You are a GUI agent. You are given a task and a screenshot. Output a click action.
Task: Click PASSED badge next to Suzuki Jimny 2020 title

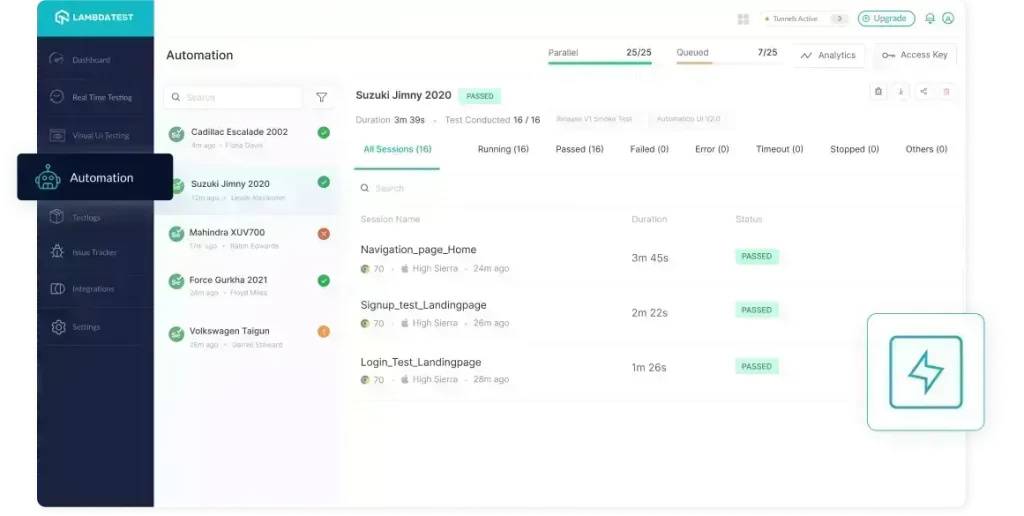pyautogui.click(x=479, y=96)
